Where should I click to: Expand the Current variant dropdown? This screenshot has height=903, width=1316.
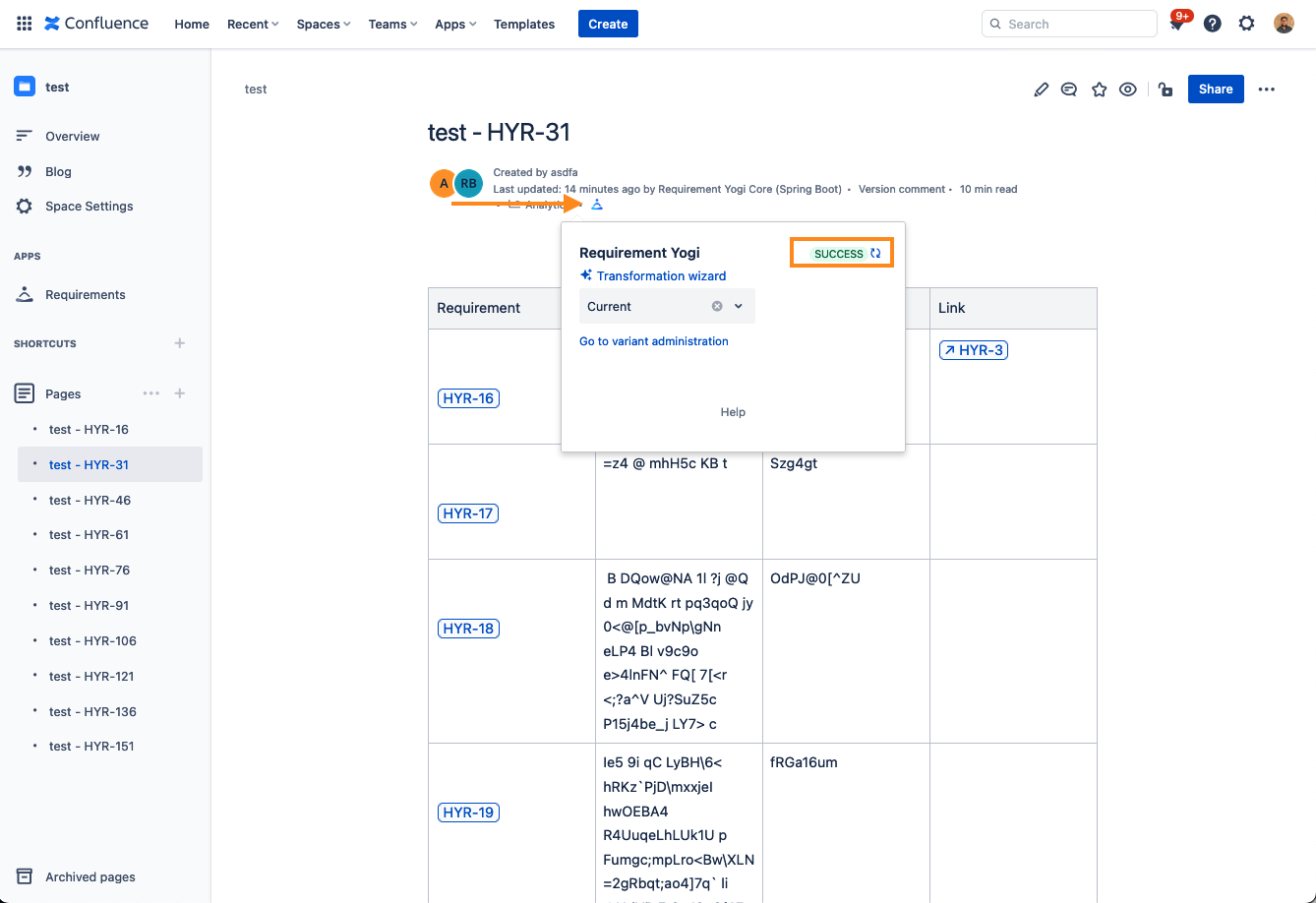coord(739,307)
